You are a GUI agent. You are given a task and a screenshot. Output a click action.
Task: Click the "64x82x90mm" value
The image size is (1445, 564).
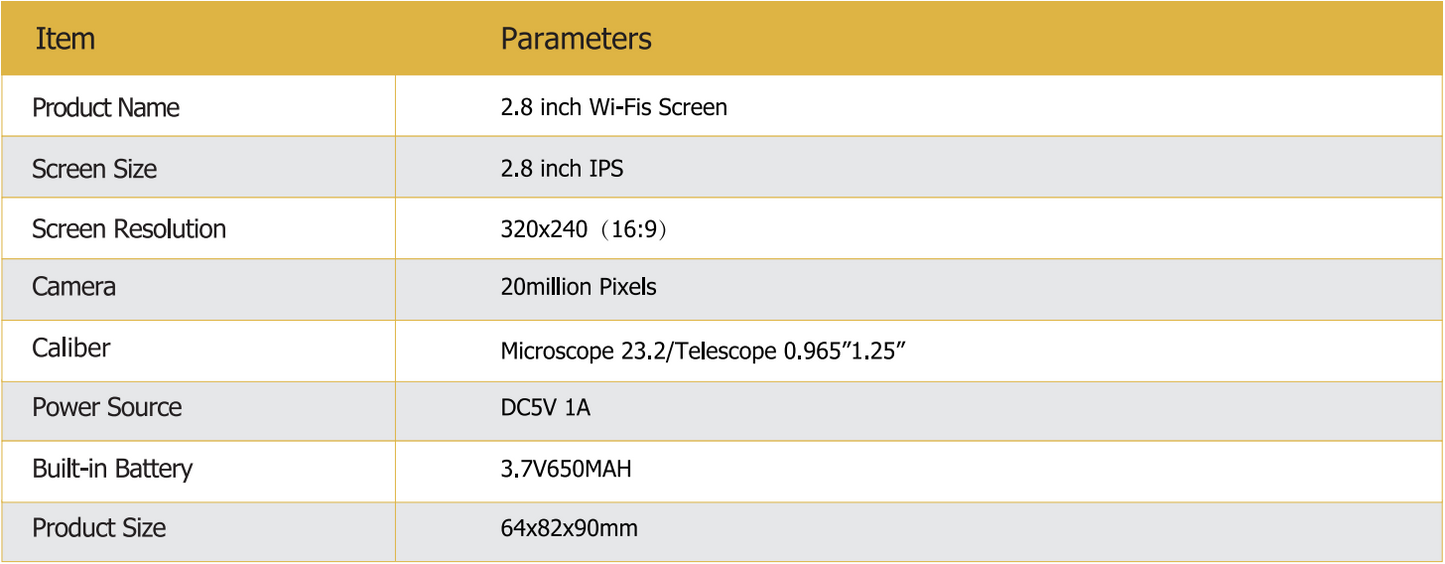tap(568, 528)
